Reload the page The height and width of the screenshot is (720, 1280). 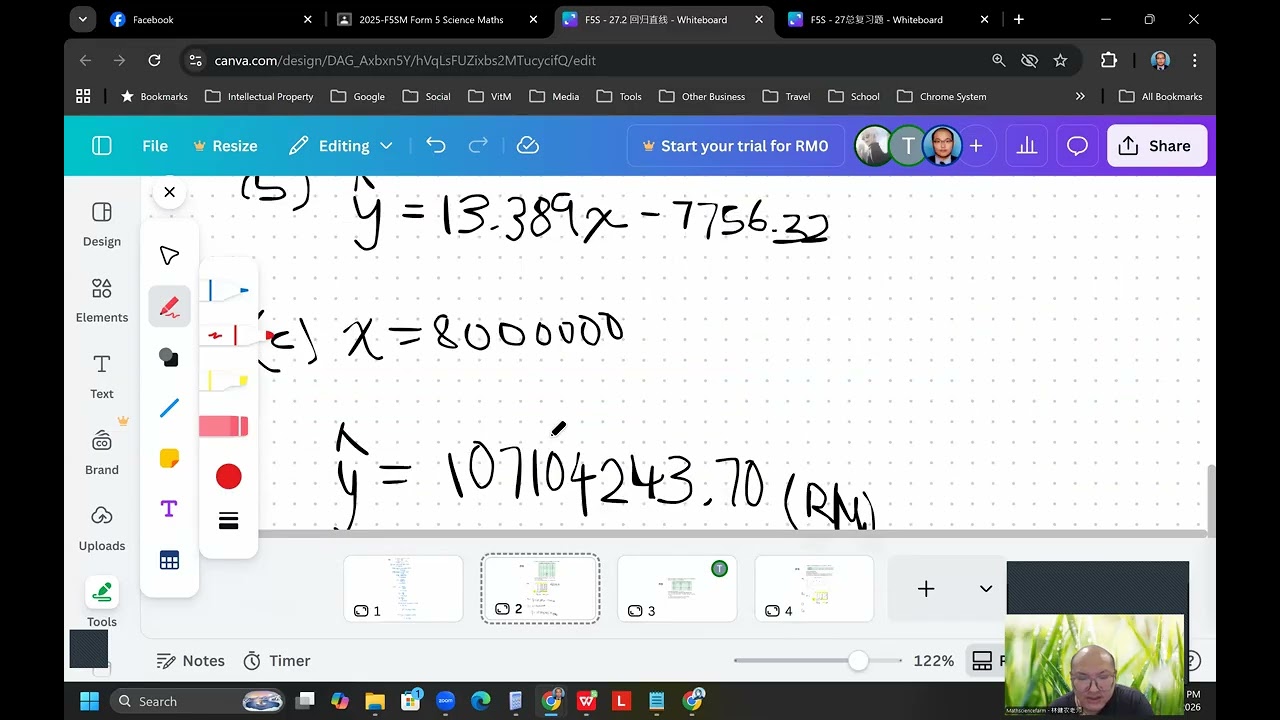[154, 60]
